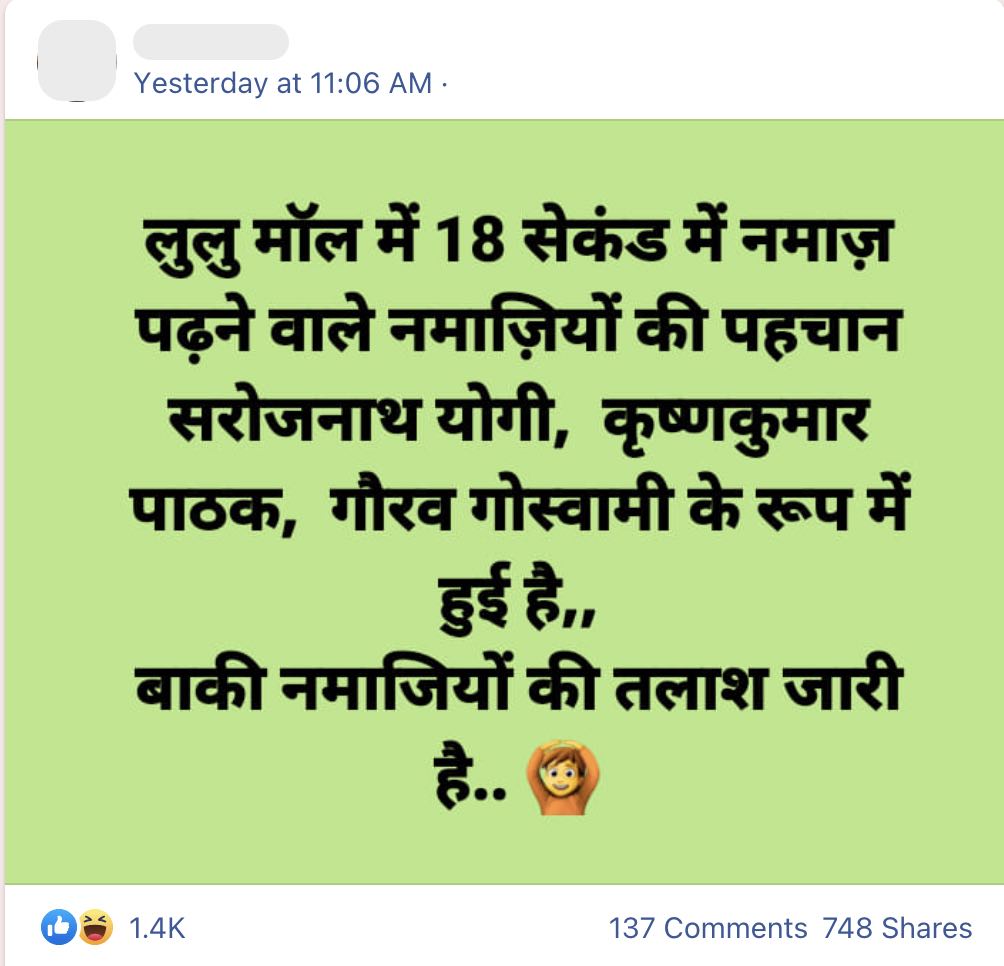Click the dot after the post timestamp
The height and width of the screenshot is (966, 1004).
444,83
